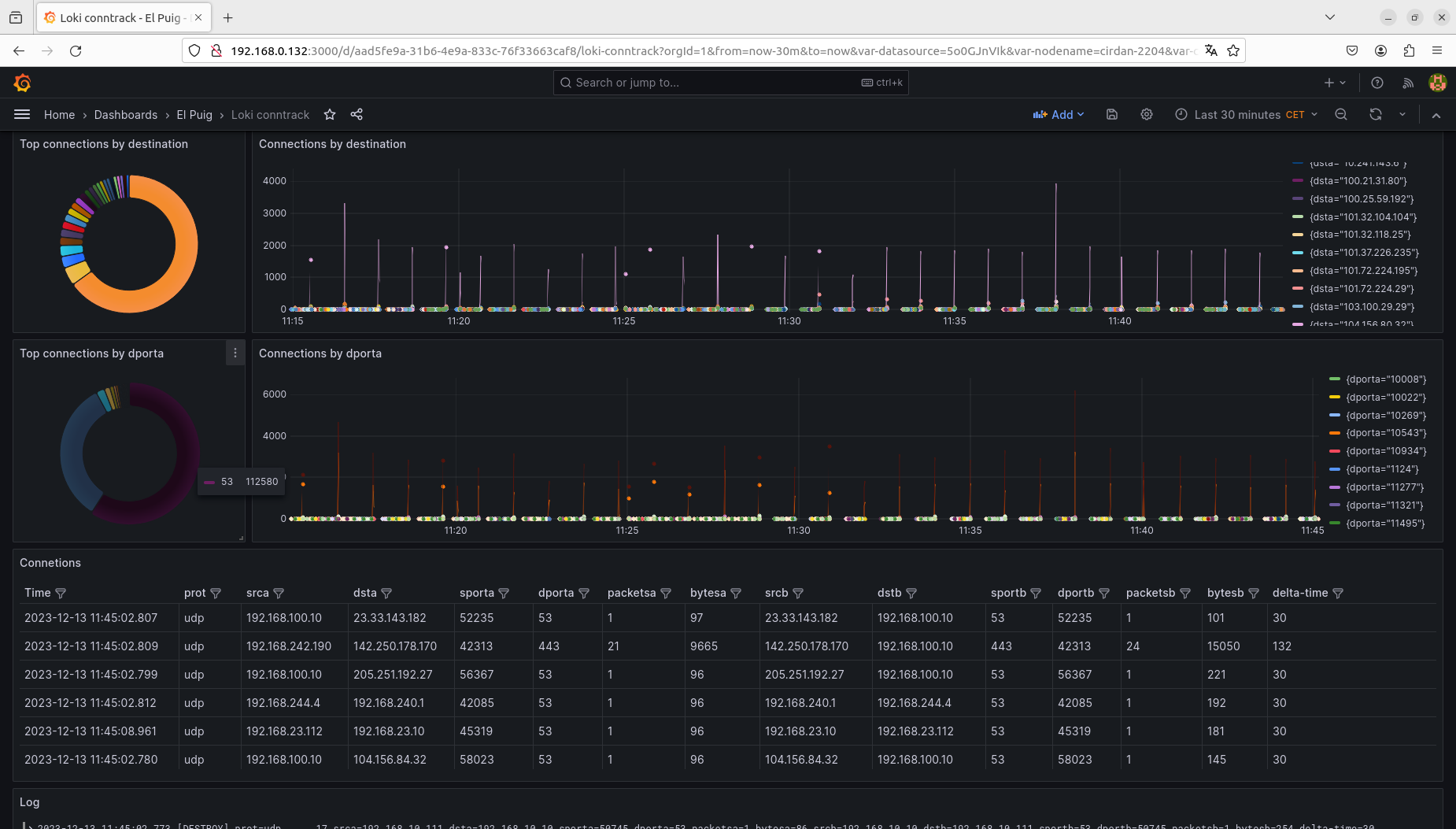Mark dashboard as favorite with star icon

[330, 115]
